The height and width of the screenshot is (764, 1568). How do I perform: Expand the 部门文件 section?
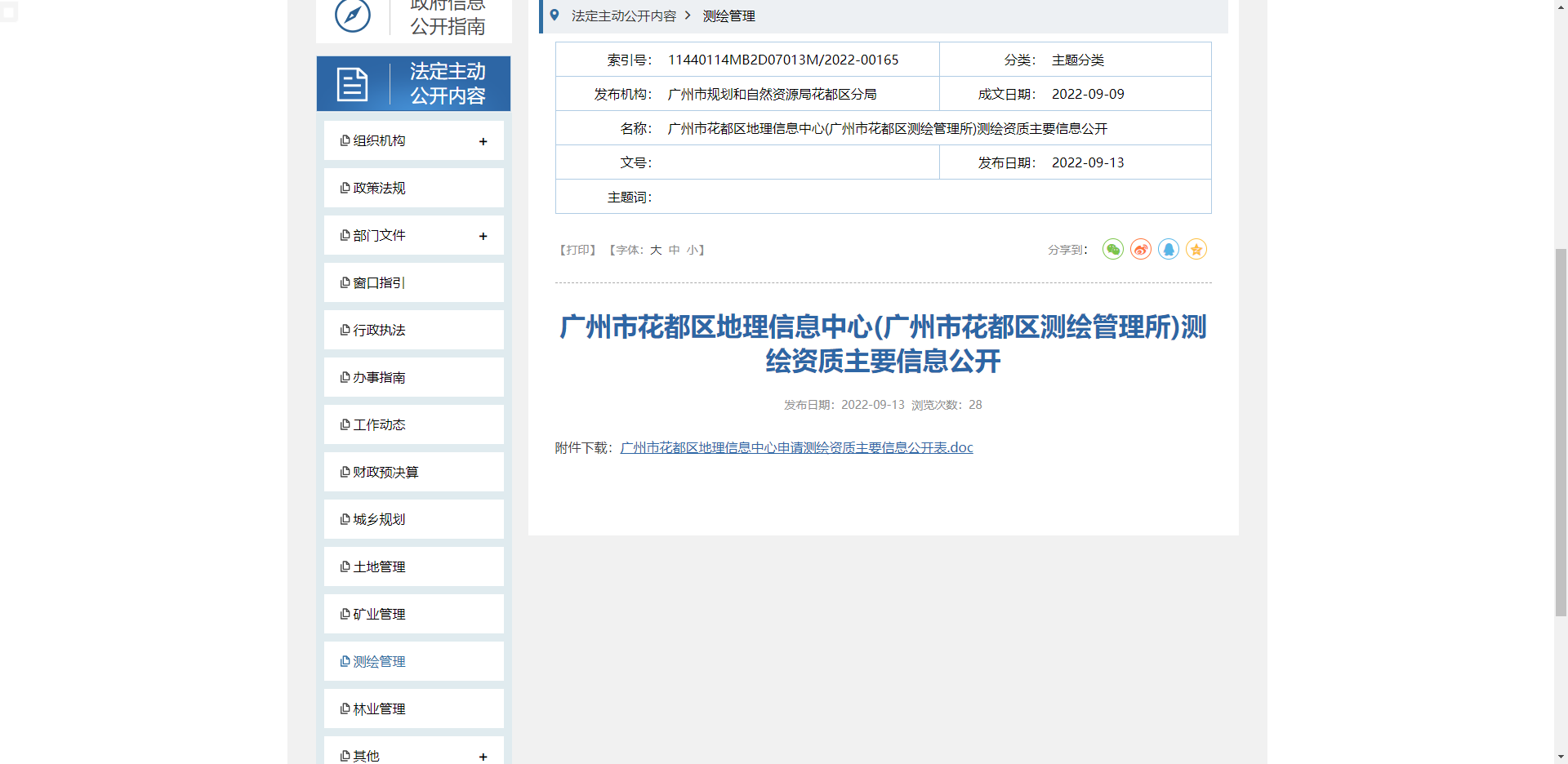(x=483, y=235)
